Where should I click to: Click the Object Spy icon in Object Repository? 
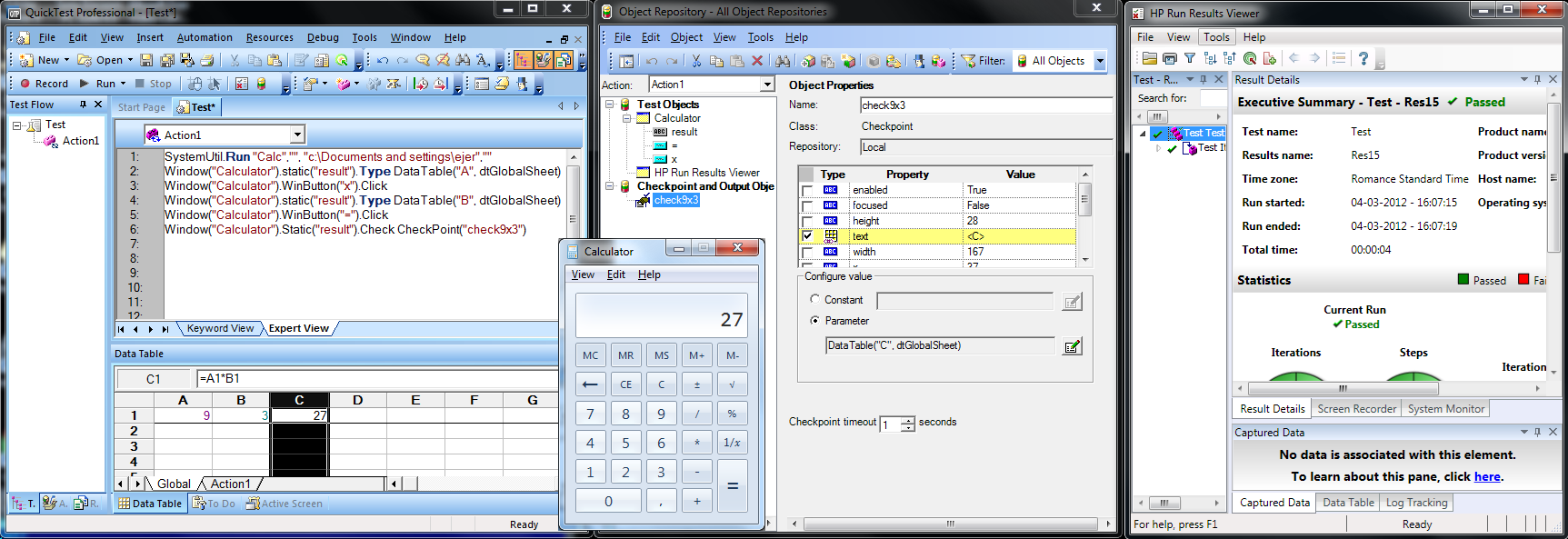pos(920,61)
